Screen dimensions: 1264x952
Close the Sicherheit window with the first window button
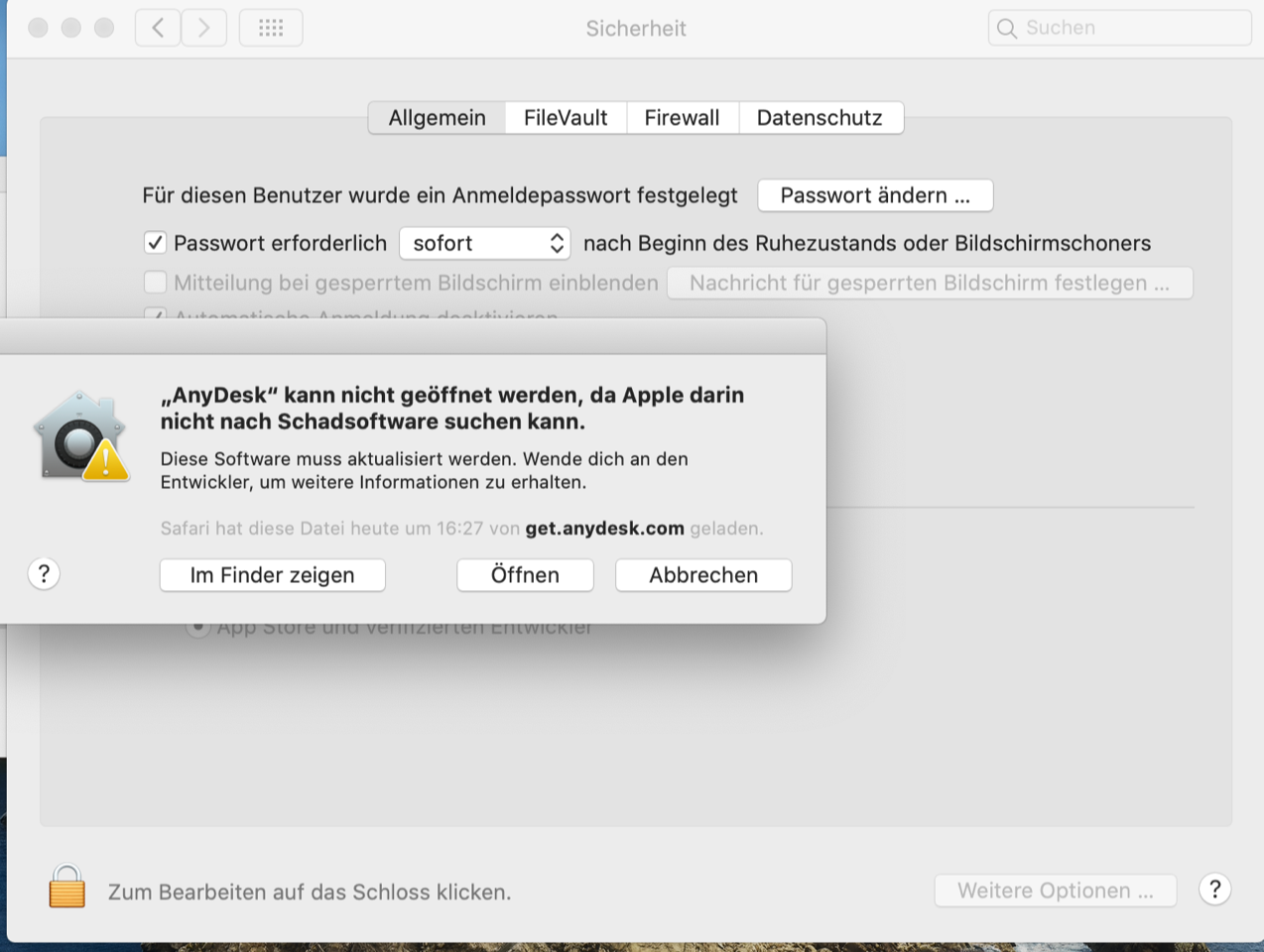tap(38, 28)
